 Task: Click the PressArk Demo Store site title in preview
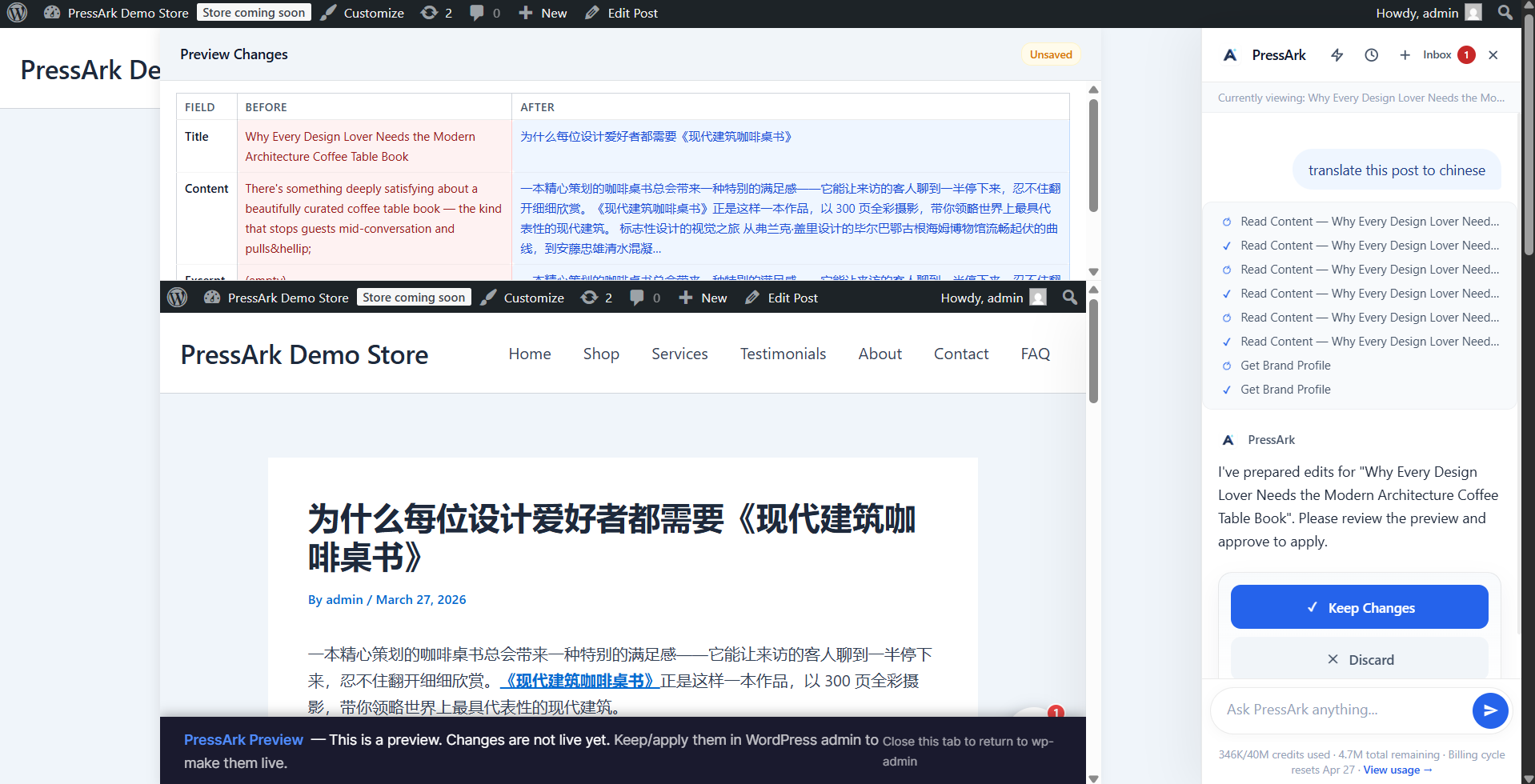pyautogui.click(x=304, y=354)
